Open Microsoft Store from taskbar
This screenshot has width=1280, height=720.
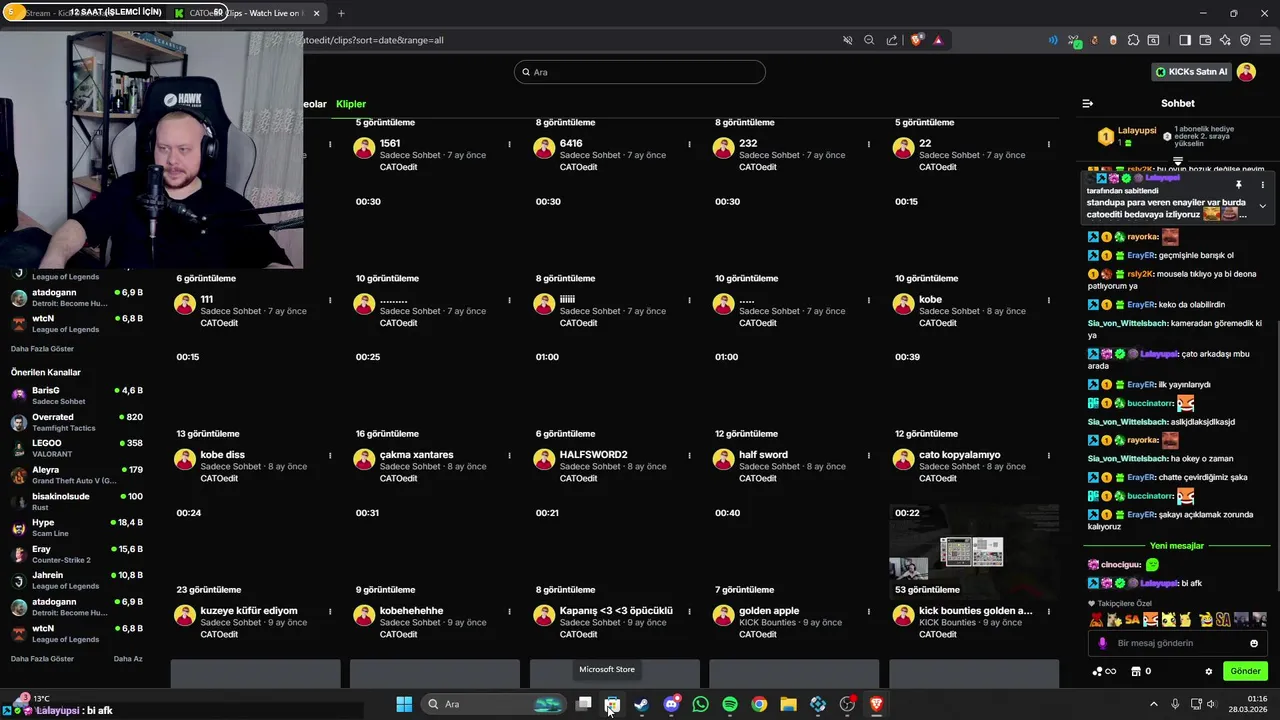[612, 704]
